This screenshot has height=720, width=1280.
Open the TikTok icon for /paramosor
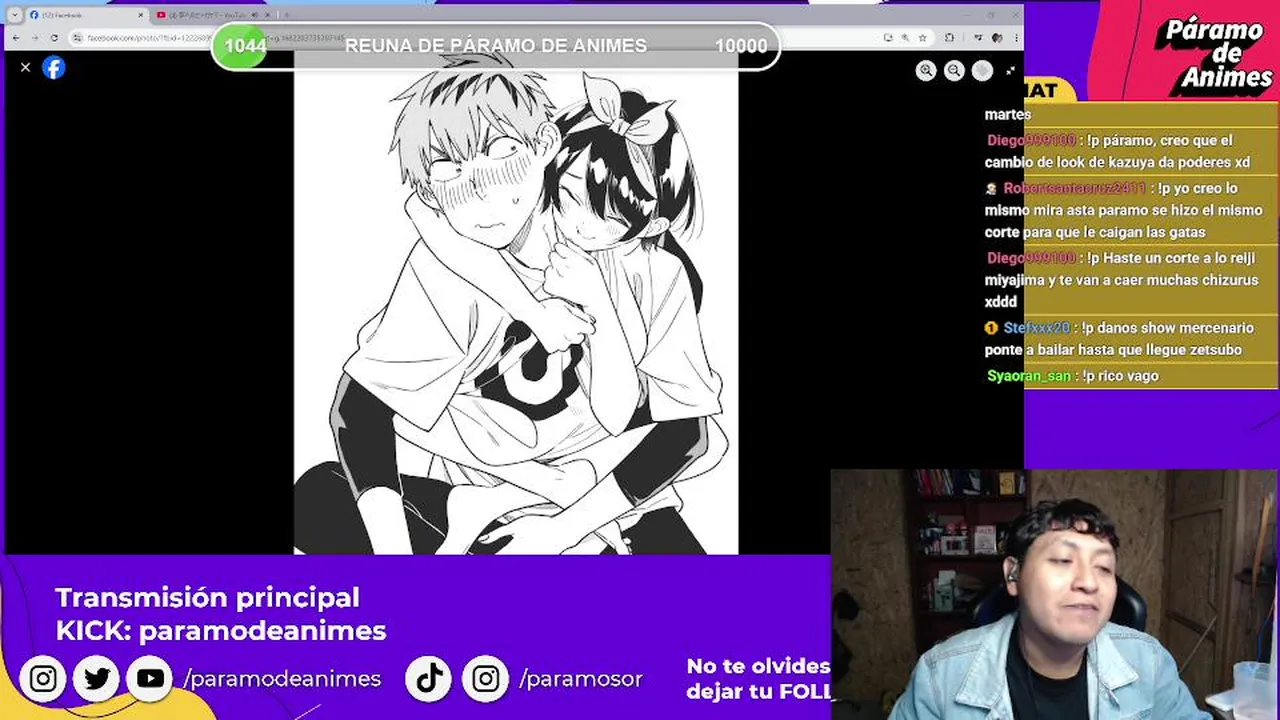coord(430,679)
